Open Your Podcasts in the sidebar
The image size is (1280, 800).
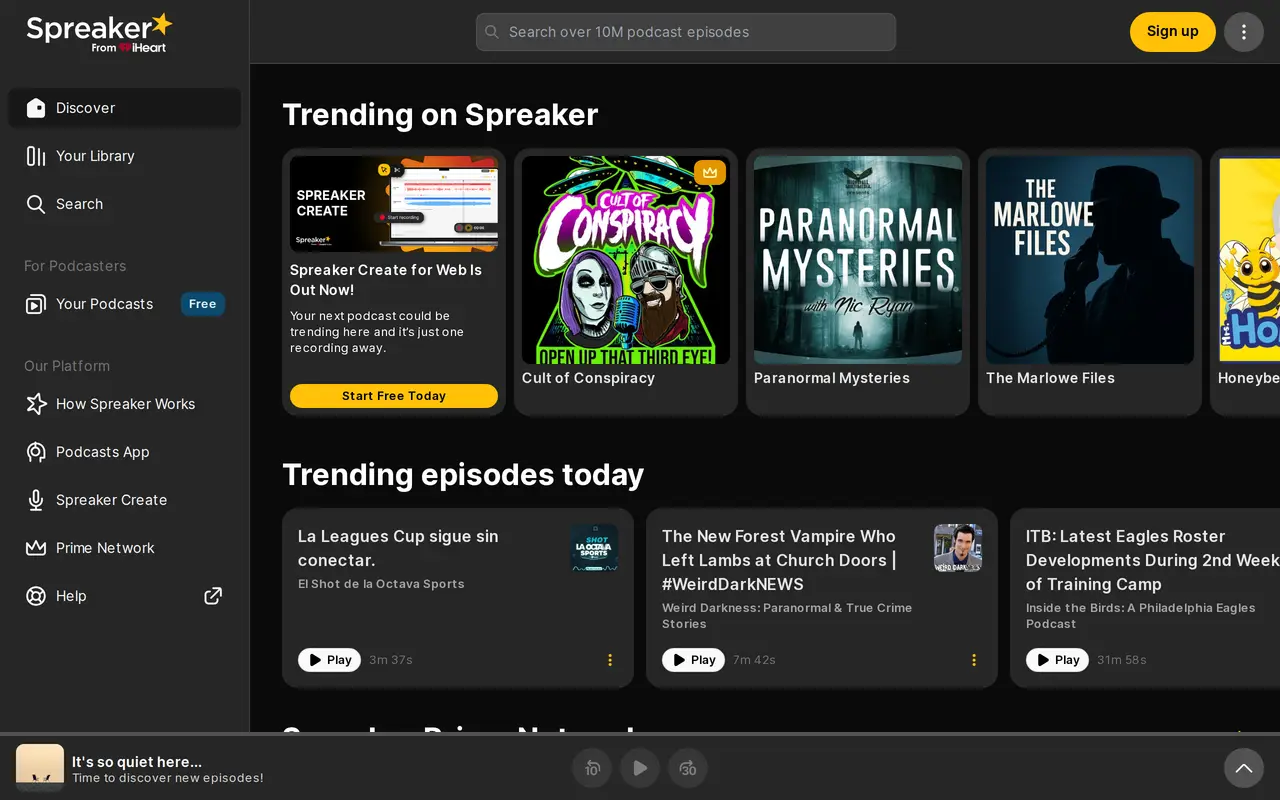click(x=125, y=304)
